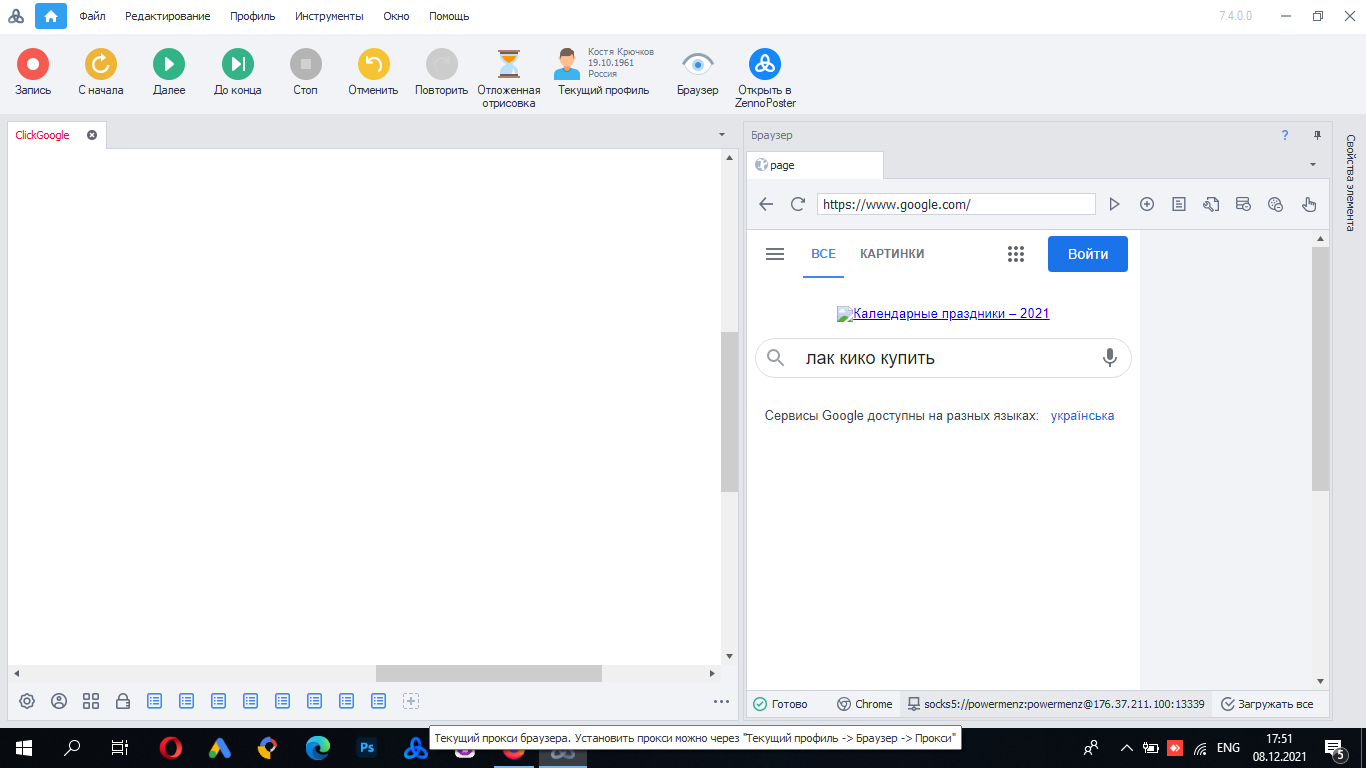Click Открыть в ZennoPoster icon
The height and width of the screenshot is (768, 1366).
point(765,65)
